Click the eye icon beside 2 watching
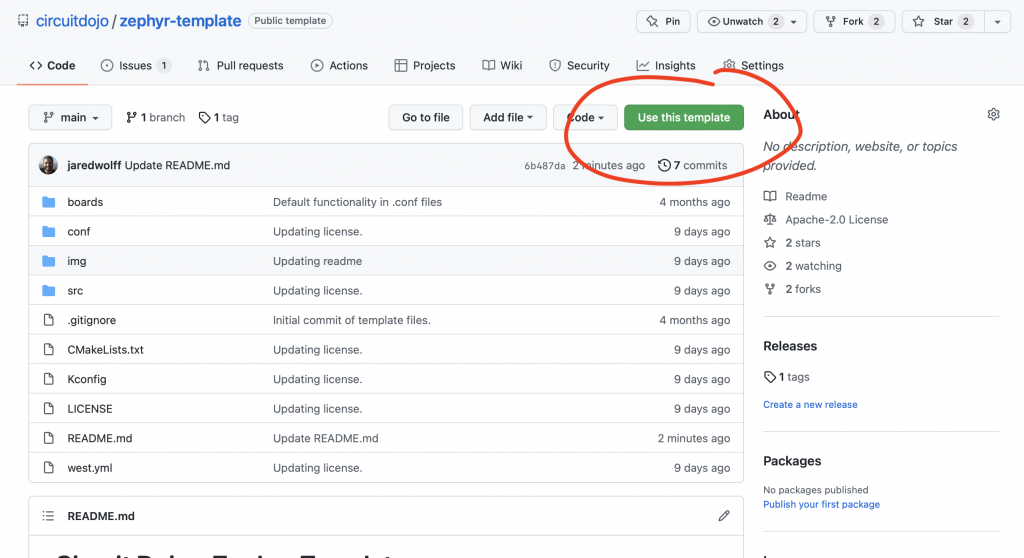The width and height of the screenshot is (1024, 558). pyautogui.click(x=770, y=266)
